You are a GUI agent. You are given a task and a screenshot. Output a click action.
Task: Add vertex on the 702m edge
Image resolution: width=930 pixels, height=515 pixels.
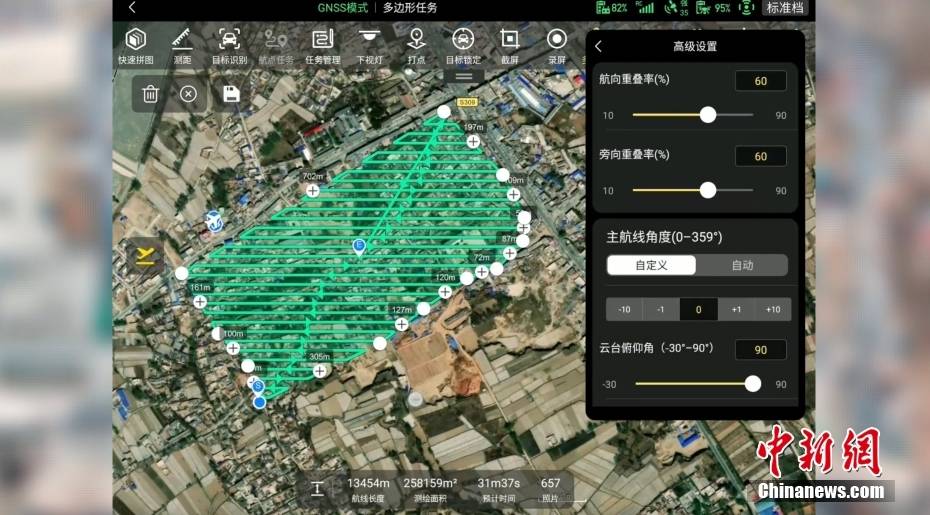point(313,190)
